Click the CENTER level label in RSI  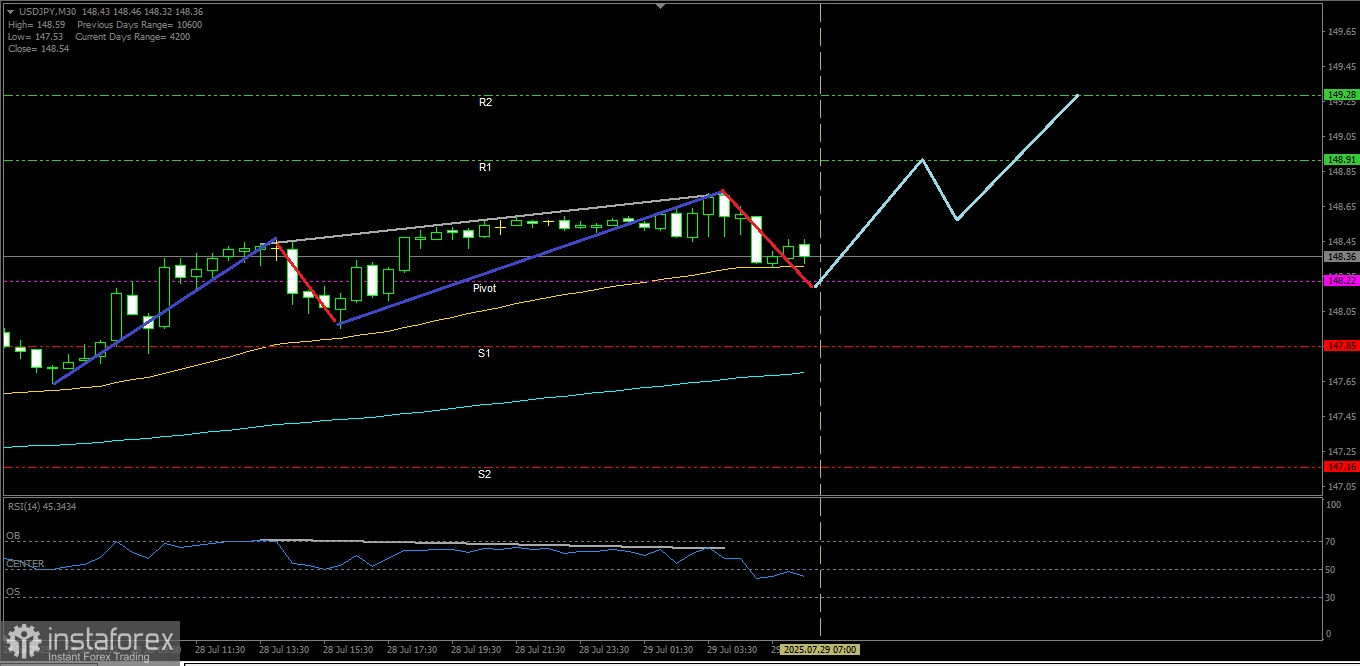[25, 564]
